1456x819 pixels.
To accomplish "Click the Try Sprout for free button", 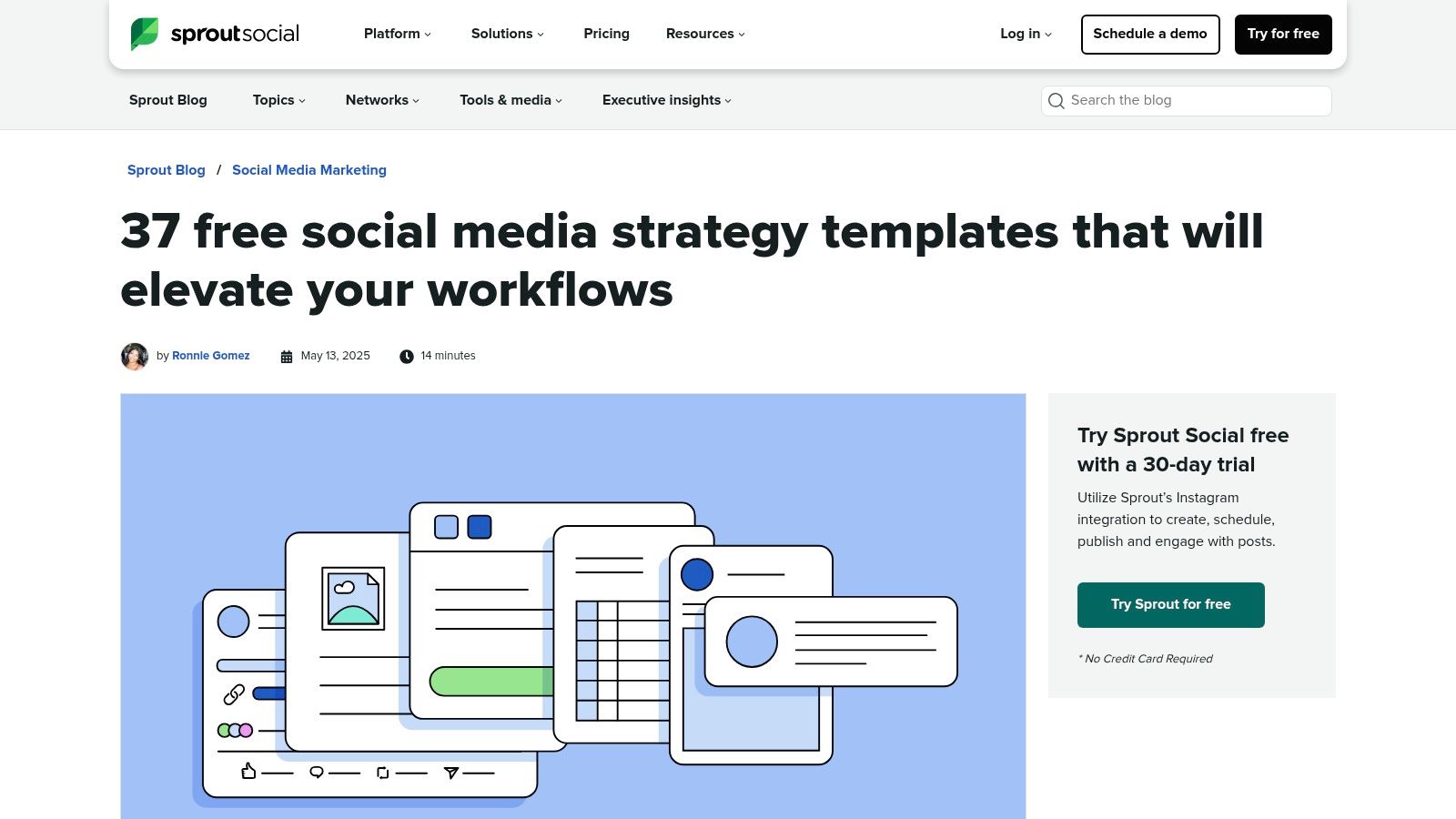I will [x=1171, y=604].
